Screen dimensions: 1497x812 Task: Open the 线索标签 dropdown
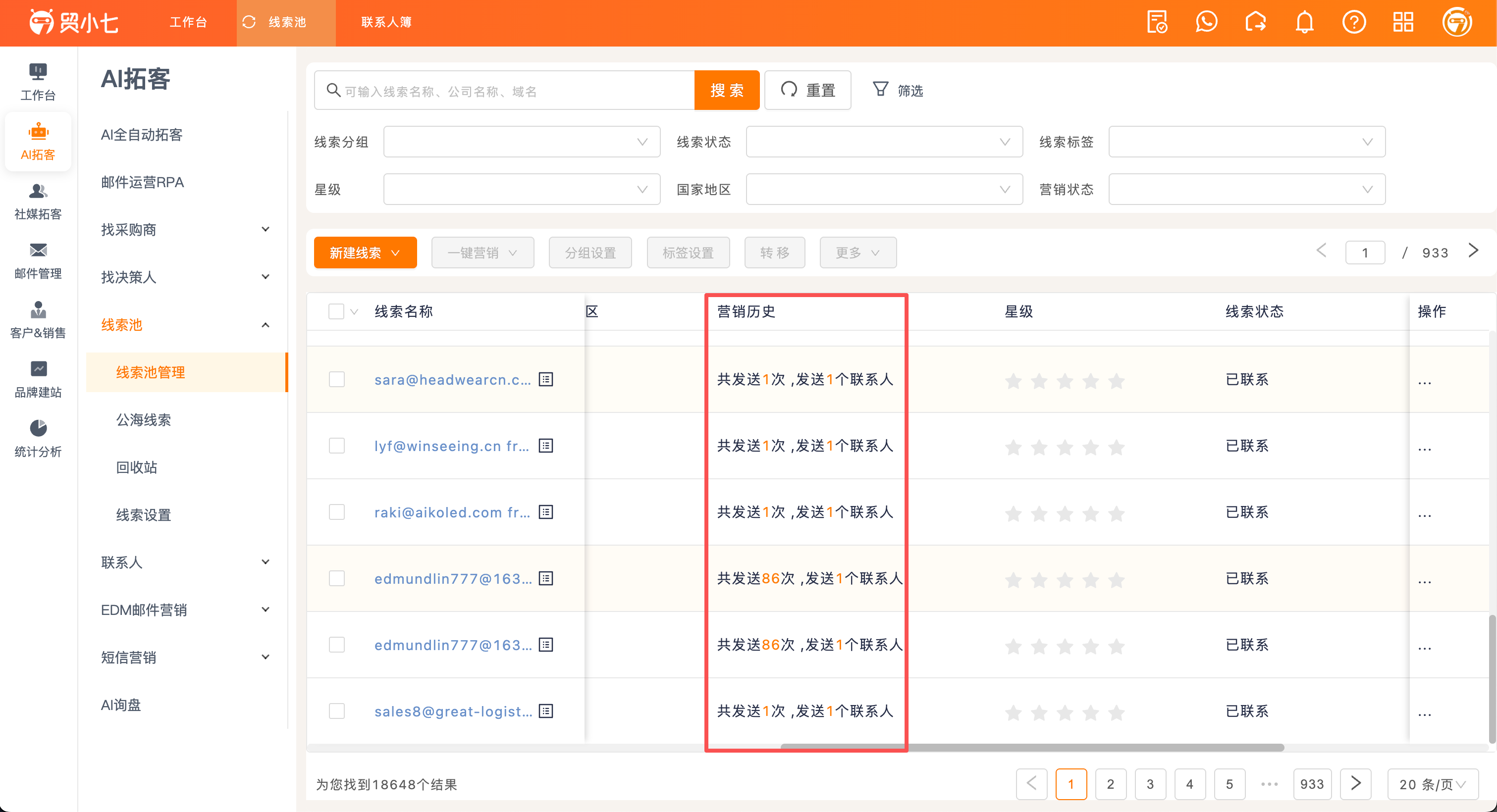pos(1246,142)
